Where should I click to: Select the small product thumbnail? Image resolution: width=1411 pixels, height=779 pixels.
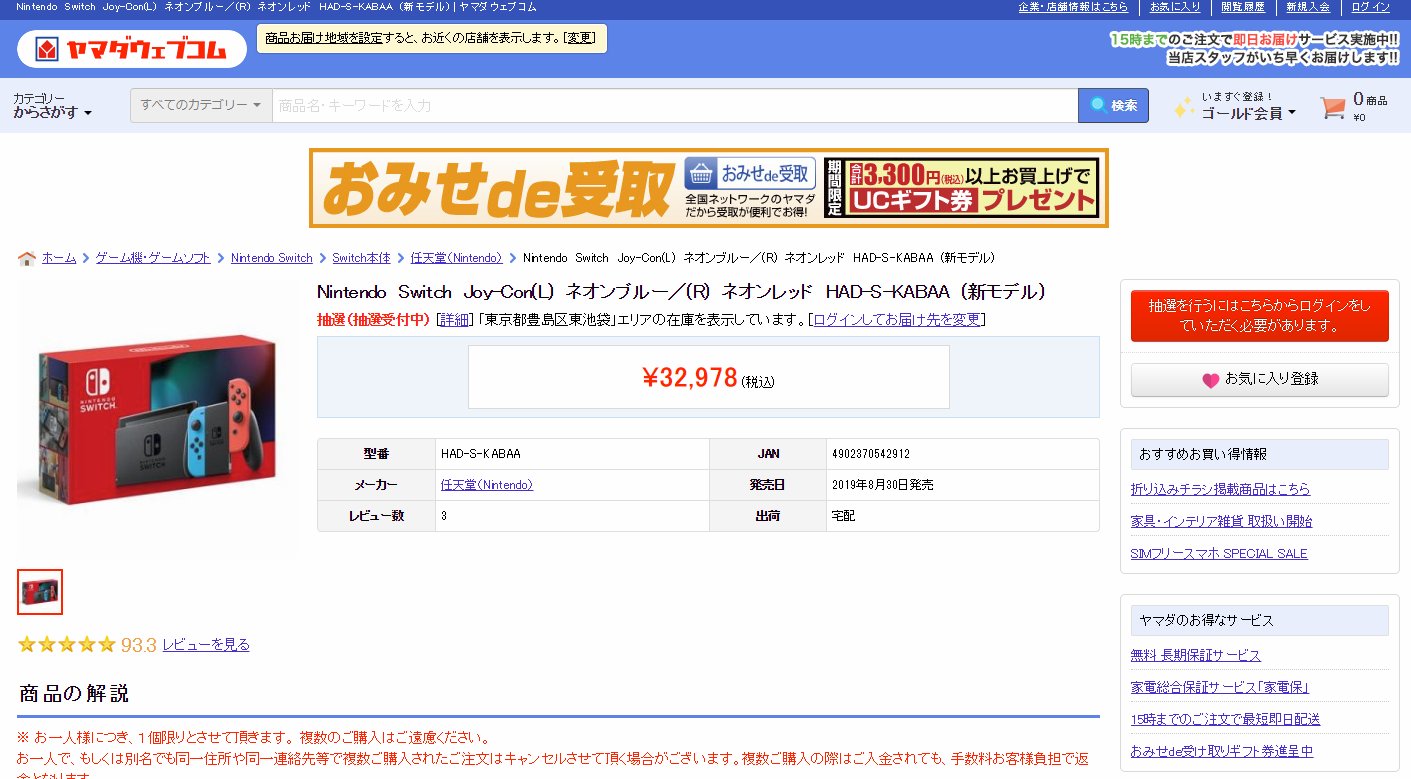(x=40, y=592)
